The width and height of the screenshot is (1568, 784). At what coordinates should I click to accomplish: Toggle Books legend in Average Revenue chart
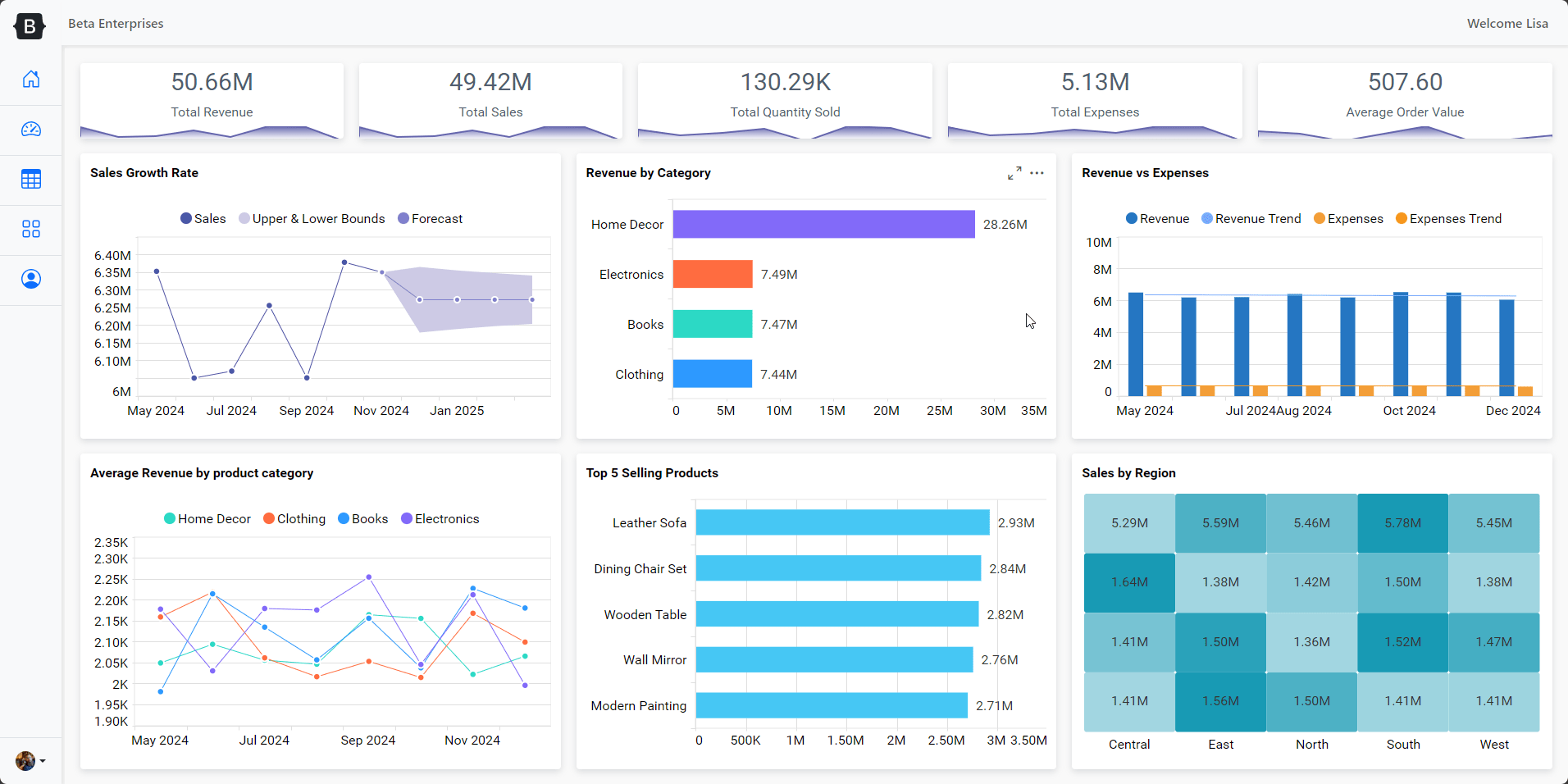coord(363,519)
